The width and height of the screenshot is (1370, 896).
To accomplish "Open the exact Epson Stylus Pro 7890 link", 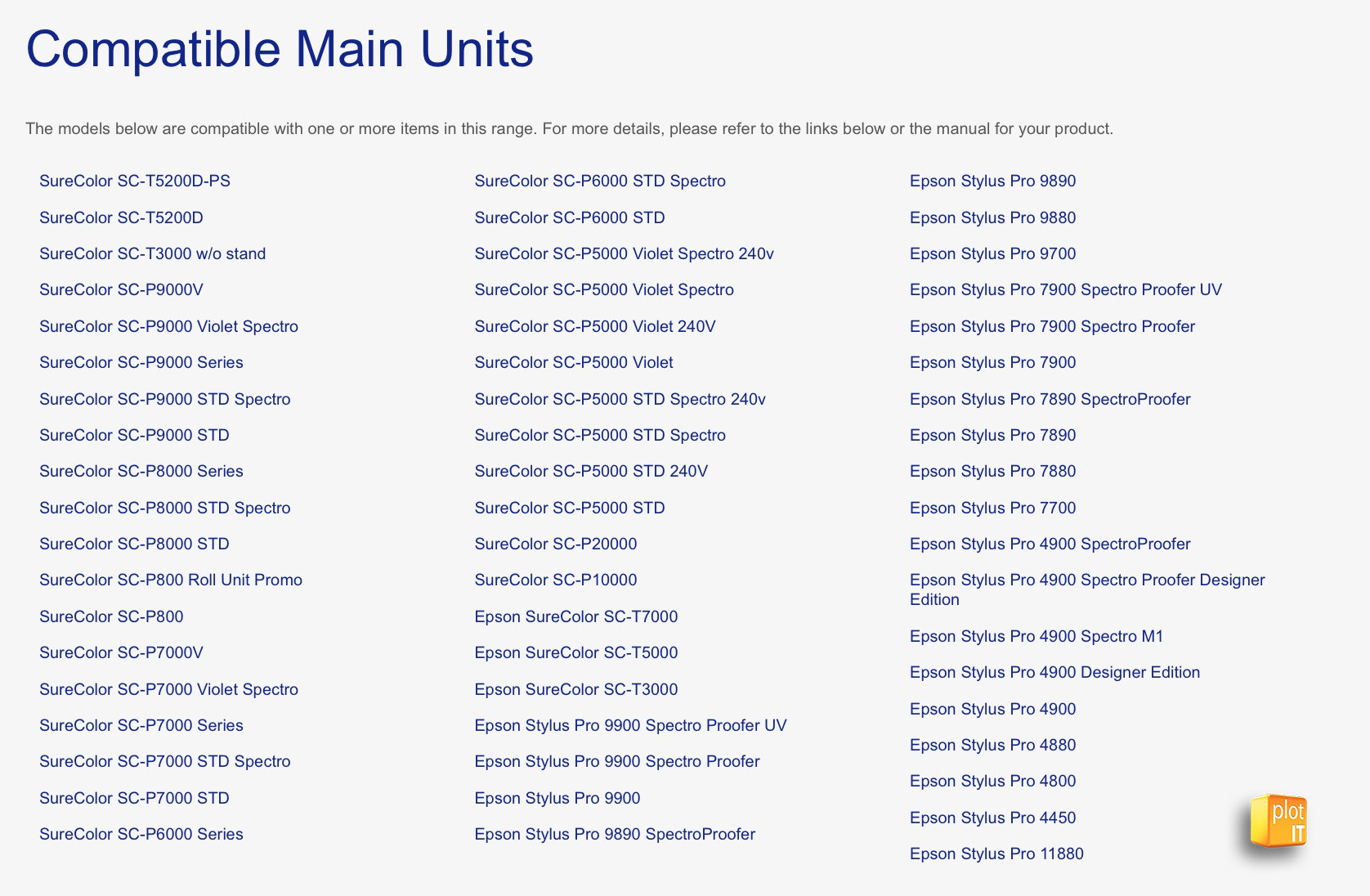I will click(993, 435).
